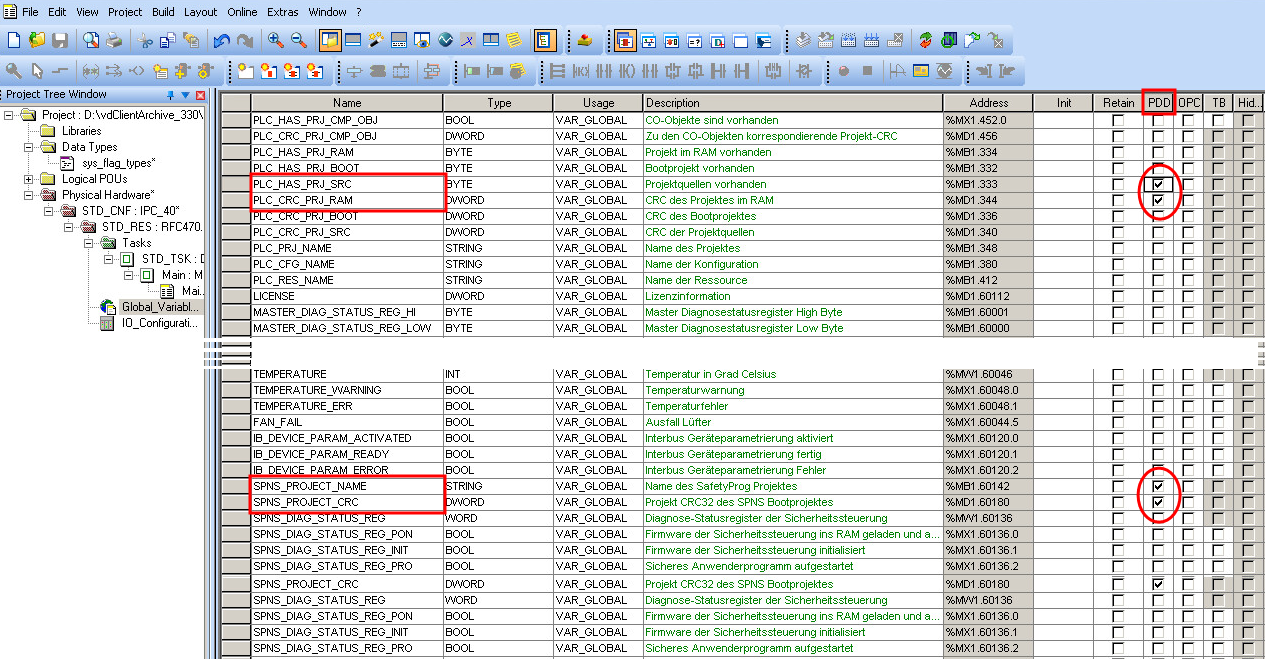
Task: Click the Zoom In magnifier icon
Action: tap(276, 41)
